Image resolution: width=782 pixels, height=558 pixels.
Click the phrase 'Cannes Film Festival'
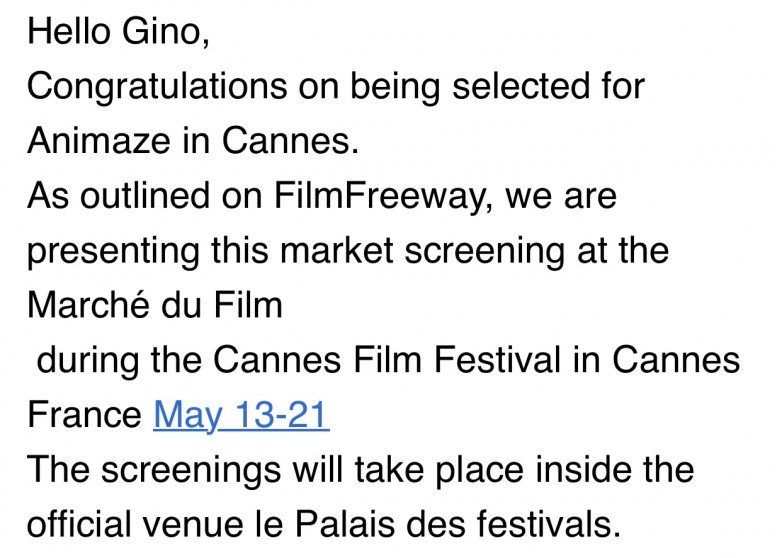pos(387,360)
